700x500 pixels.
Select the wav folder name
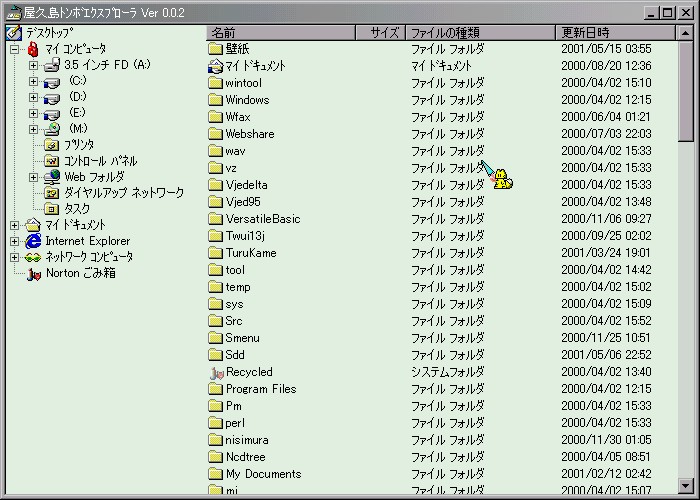point(235,151)
